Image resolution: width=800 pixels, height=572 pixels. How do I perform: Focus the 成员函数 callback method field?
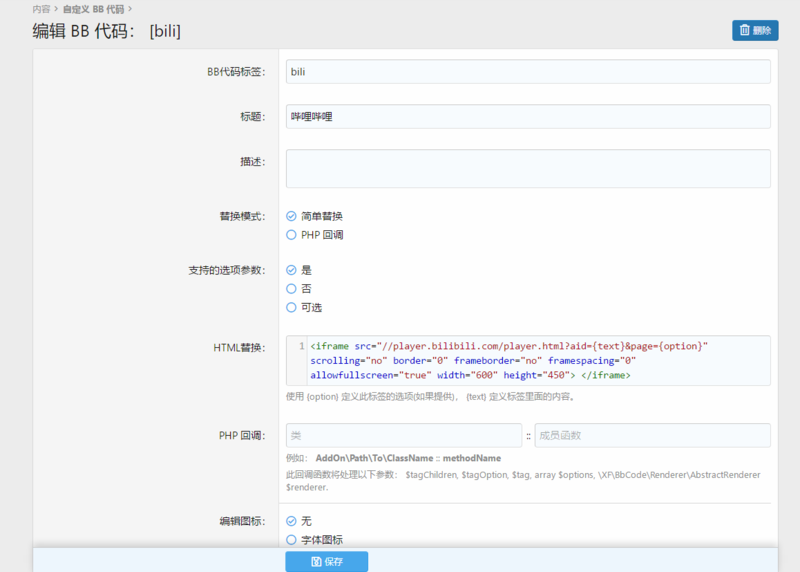click(652, 435)
